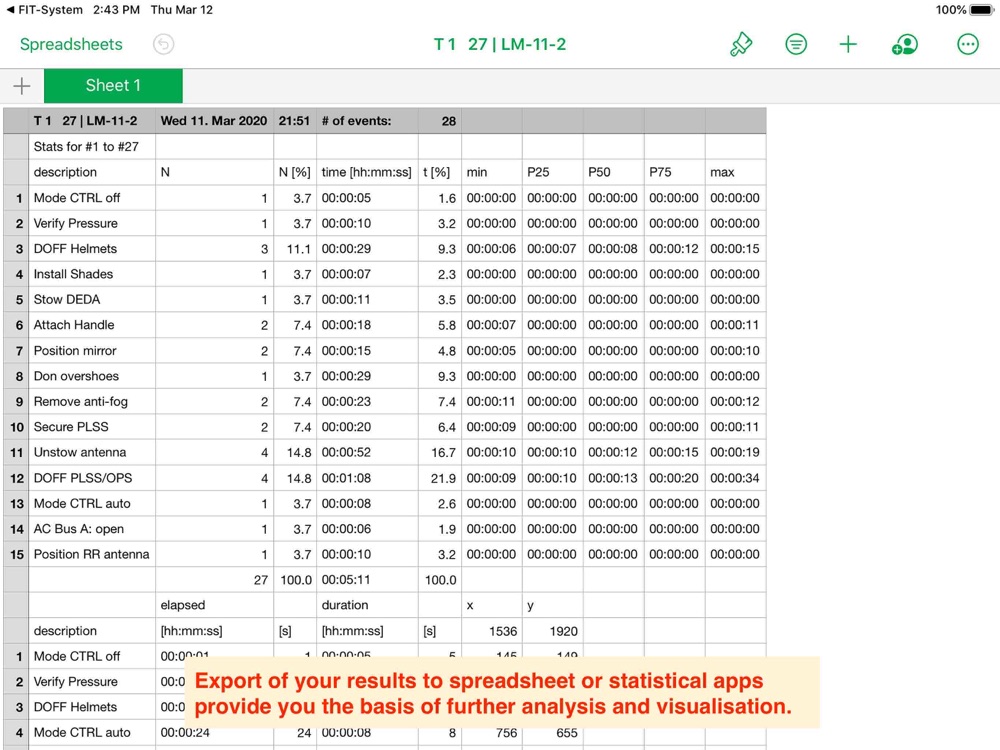This screenshot has height=750, width=1000.
Task: Select the 'Position RR antenna' cell
Action: (92, 555)
